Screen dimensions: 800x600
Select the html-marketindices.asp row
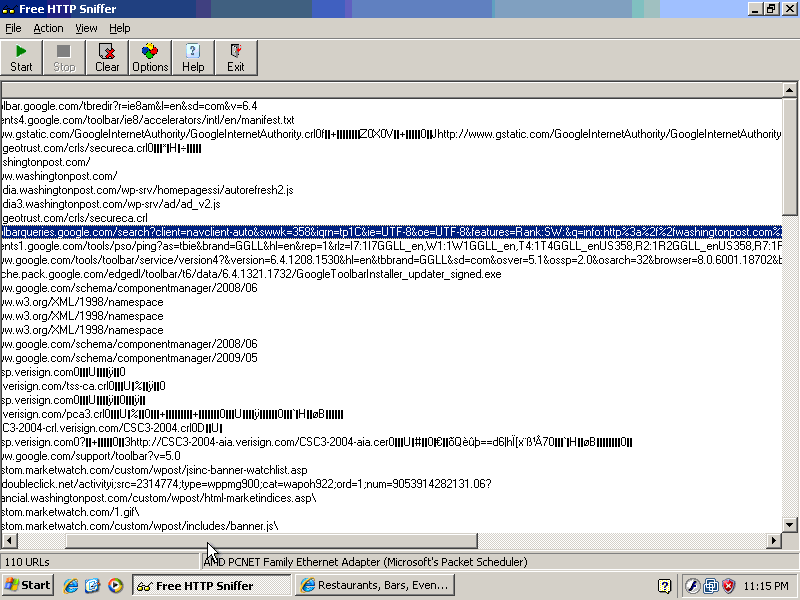[391, 498]
